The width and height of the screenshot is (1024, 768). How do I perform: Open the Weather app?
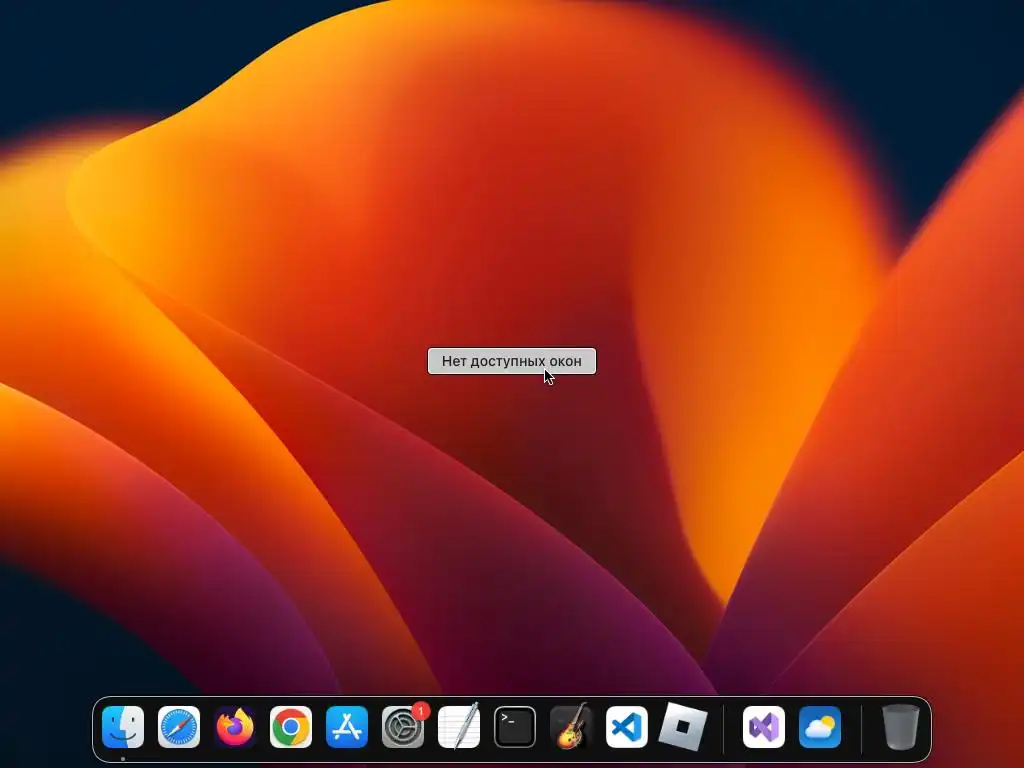click(x=820, y=727)
